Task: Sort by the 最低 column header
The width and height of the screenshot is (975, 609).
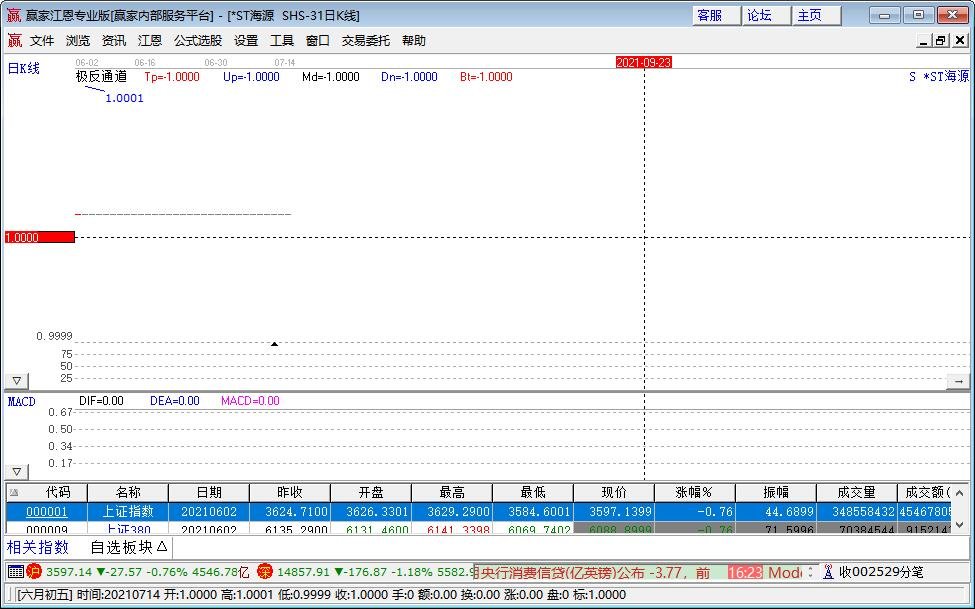Action: [x=533, y=493]
